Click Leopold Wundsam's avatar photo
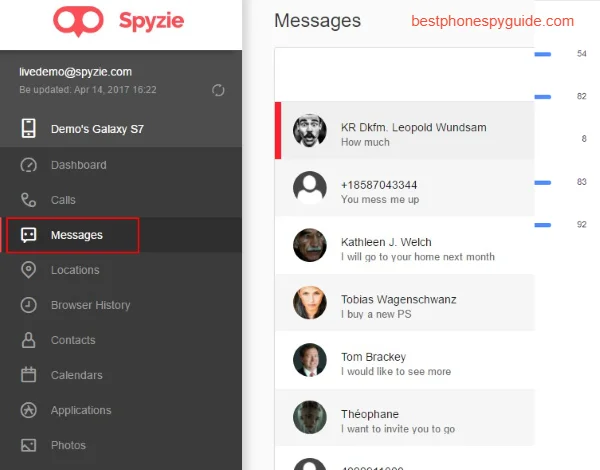The width and height of the screenshot is (600, 470). [x=310, y=130]
